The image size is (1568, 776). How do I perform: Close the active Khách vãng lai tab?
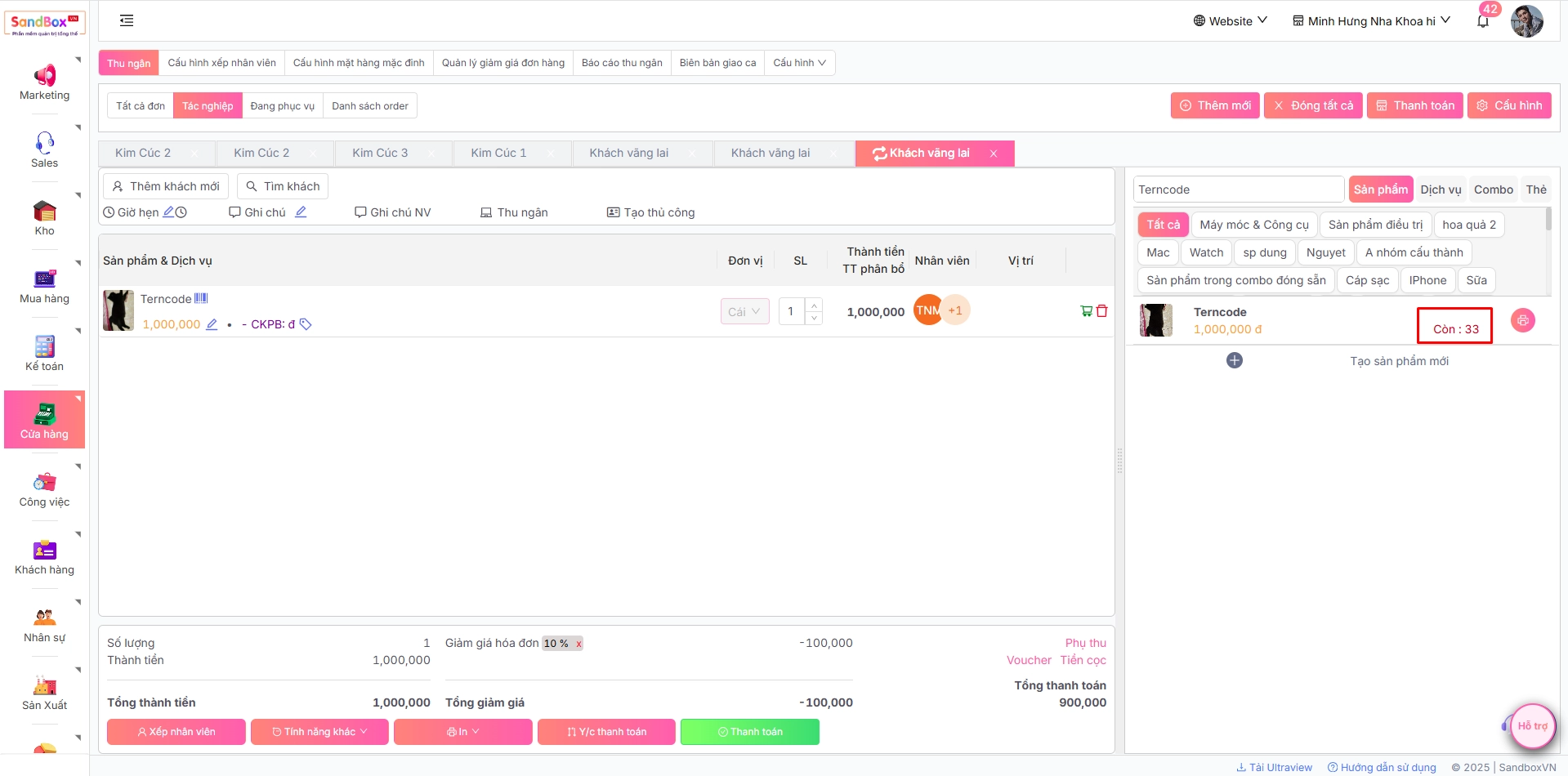994,154
